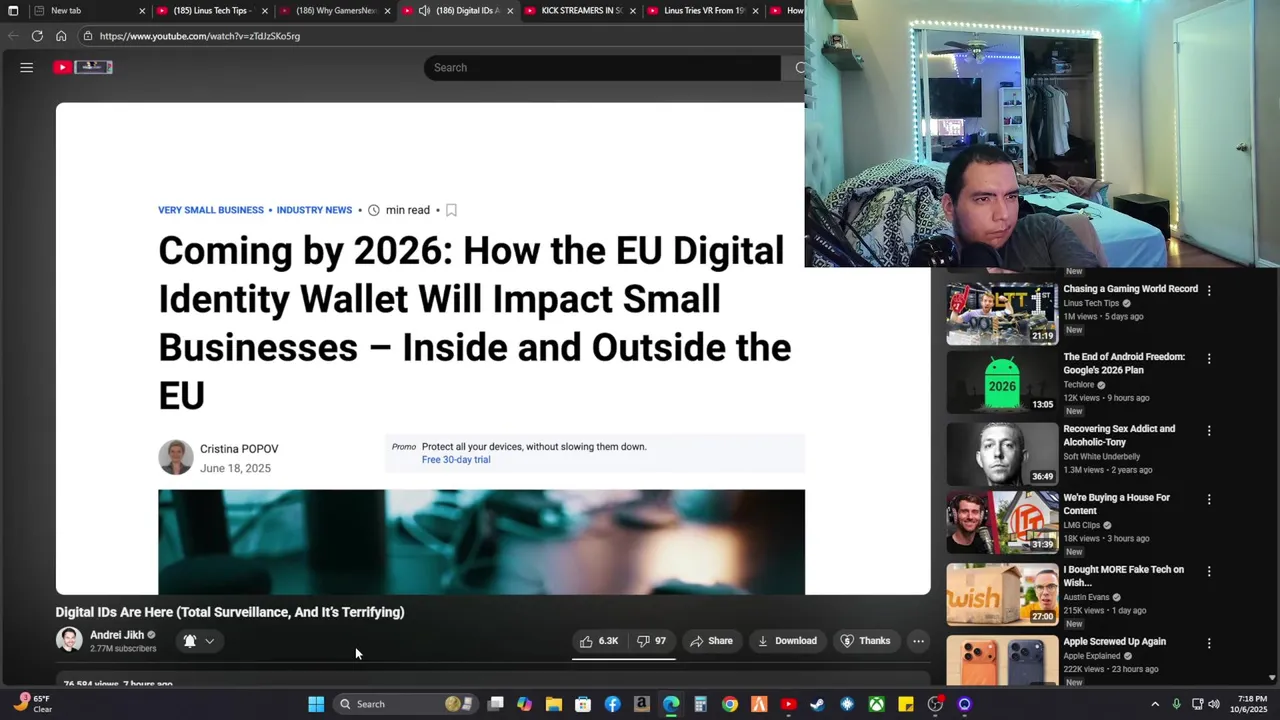Open Microsoft Edge taskbar icon
Viewport: 1280px width, 720px height.
pos(671,704)
